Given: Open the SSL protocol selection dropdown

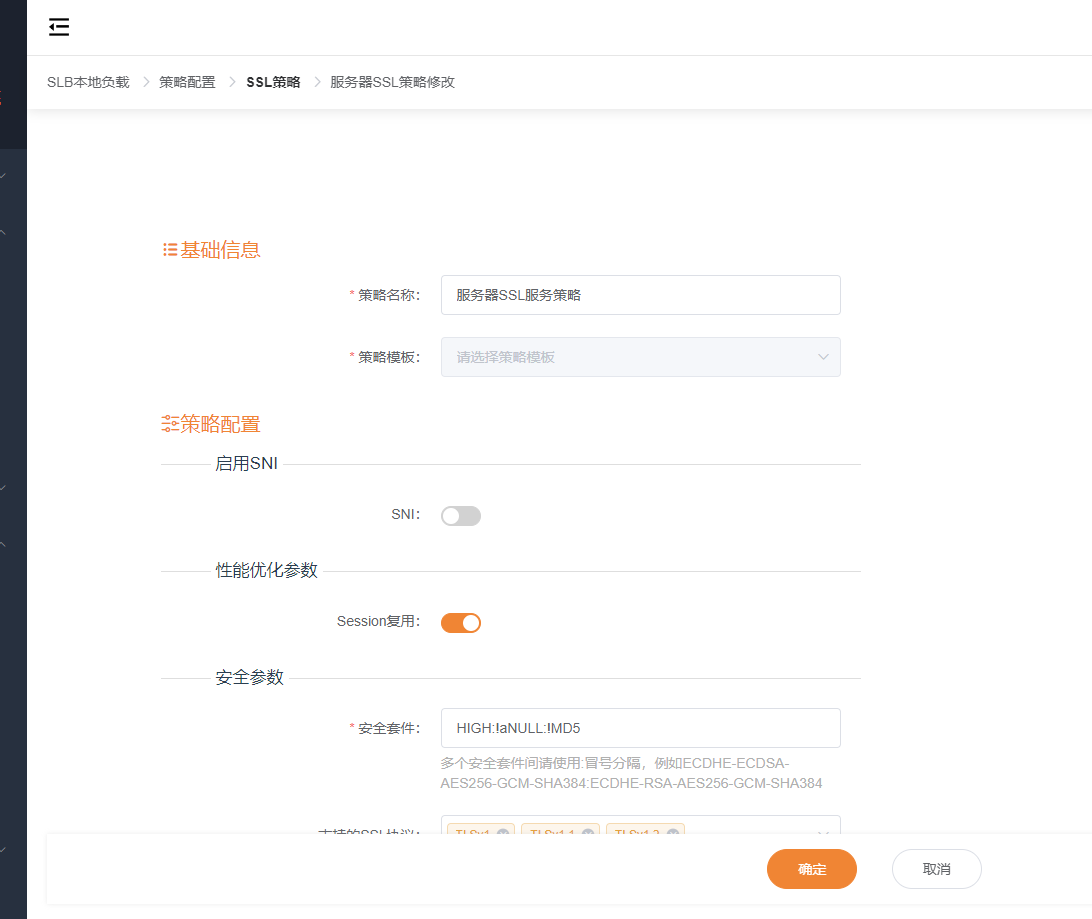Looking at the screenshot, I should (x=822, y=834).
